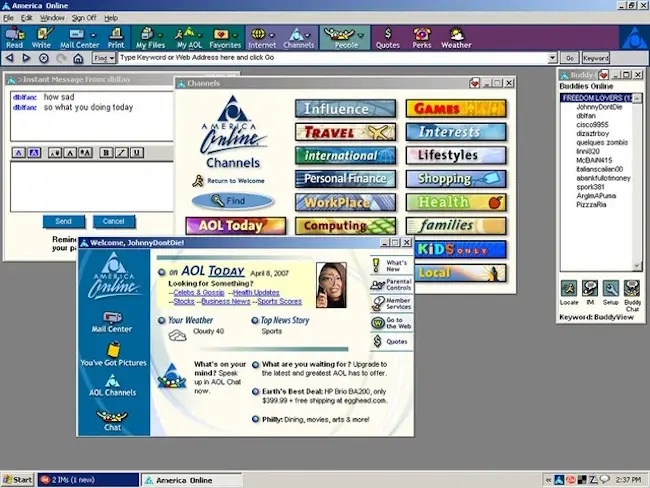650x488 pixels.
Task: Open Read mail icon in toolbar
Action: click(15, 38)
